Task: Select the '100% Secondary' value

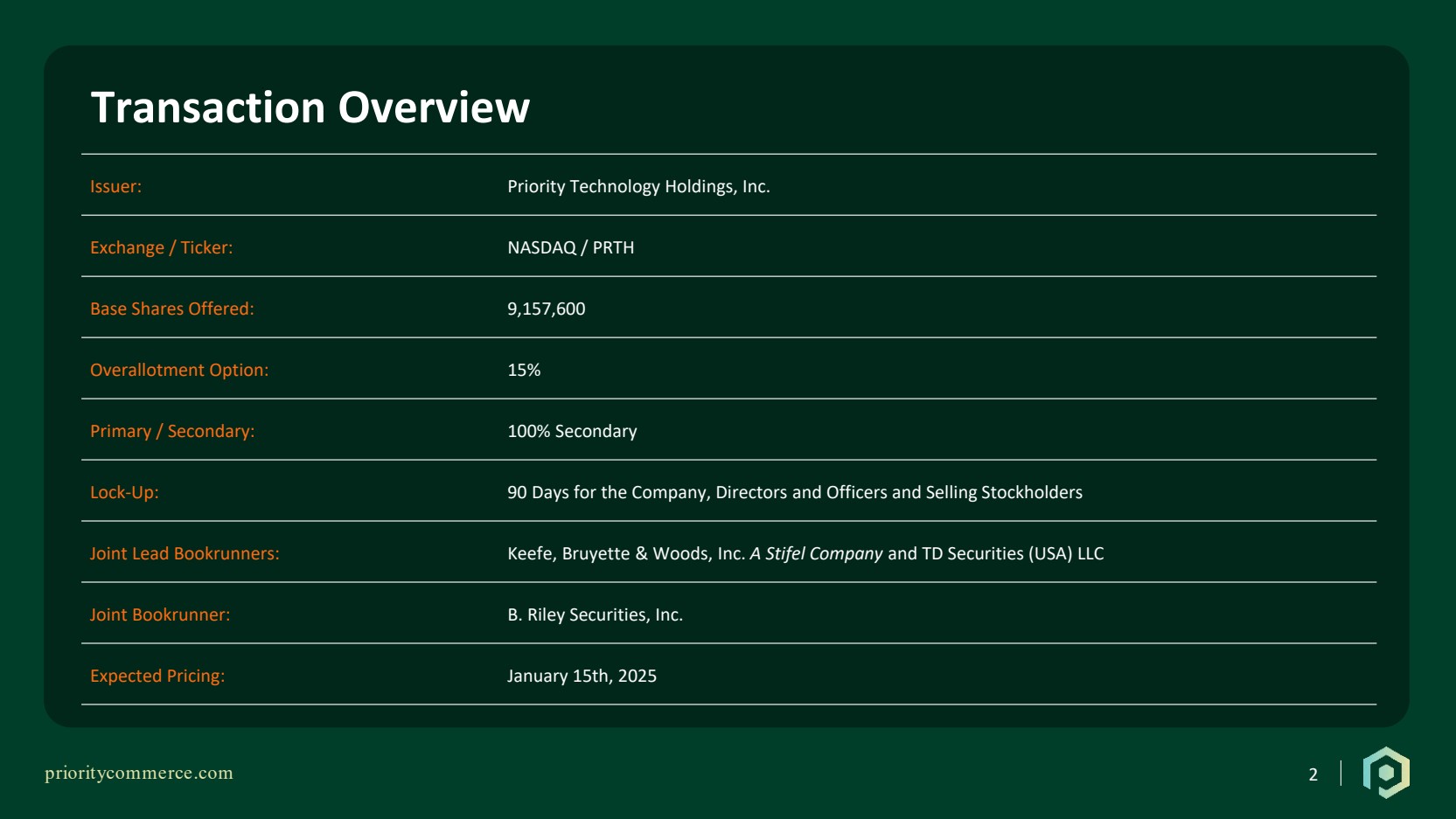Action: click(572, 431)
